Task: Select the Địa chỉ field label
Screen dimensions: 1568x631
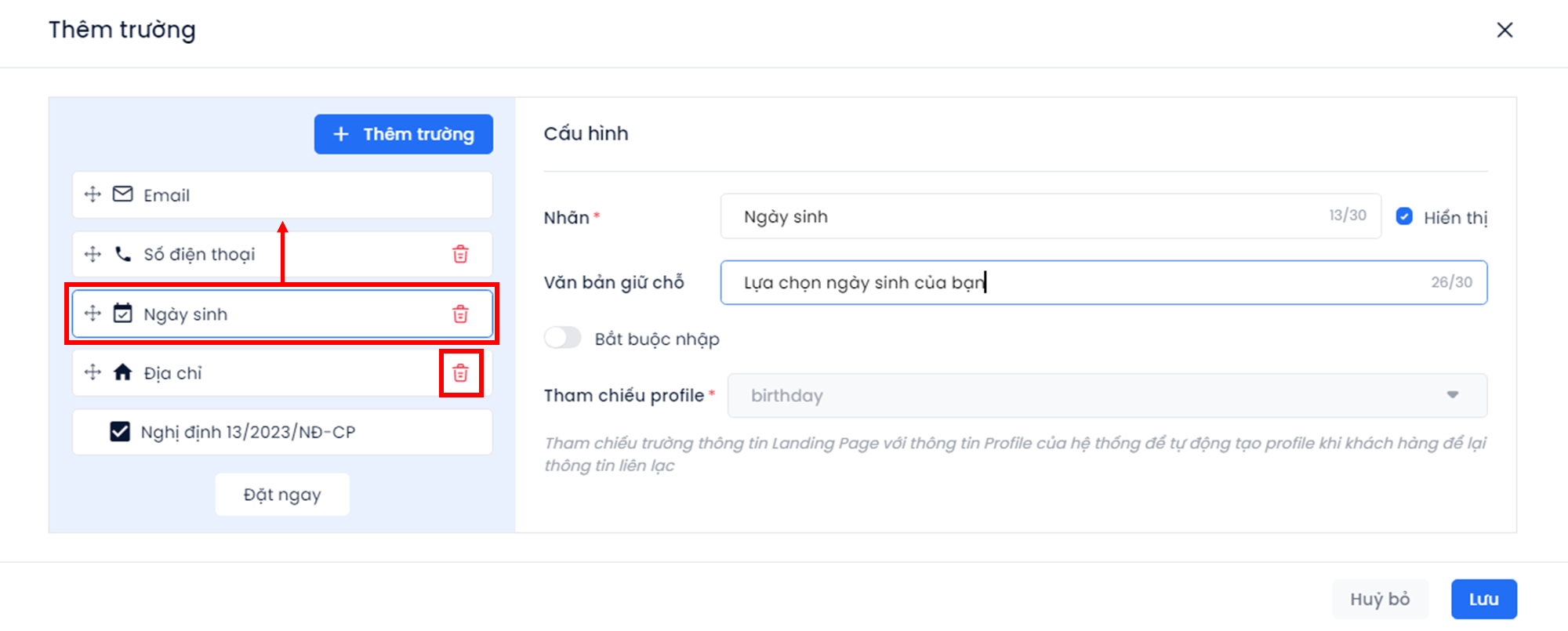Action: [172, 373]
